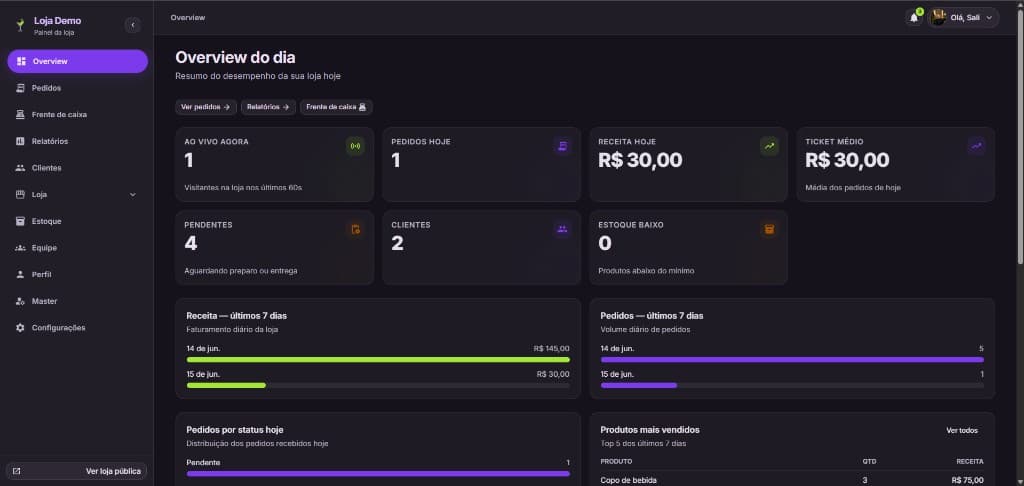Click the 15 de jun. purple orders bar

pyautogui.click(x=639, y=385)
